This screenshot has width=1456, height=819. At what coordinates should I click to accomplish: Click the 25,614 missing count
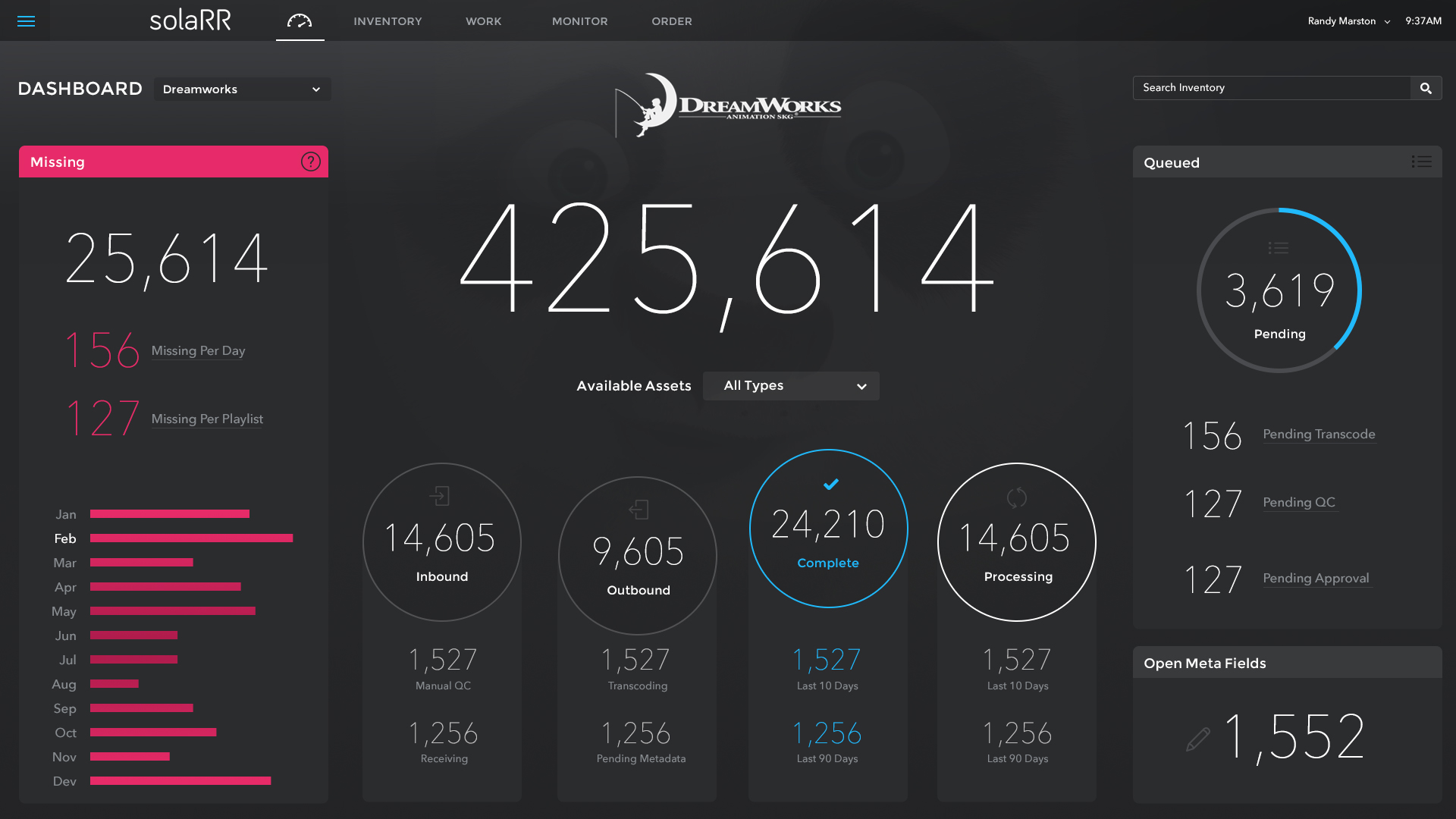(x=167, y=260)
